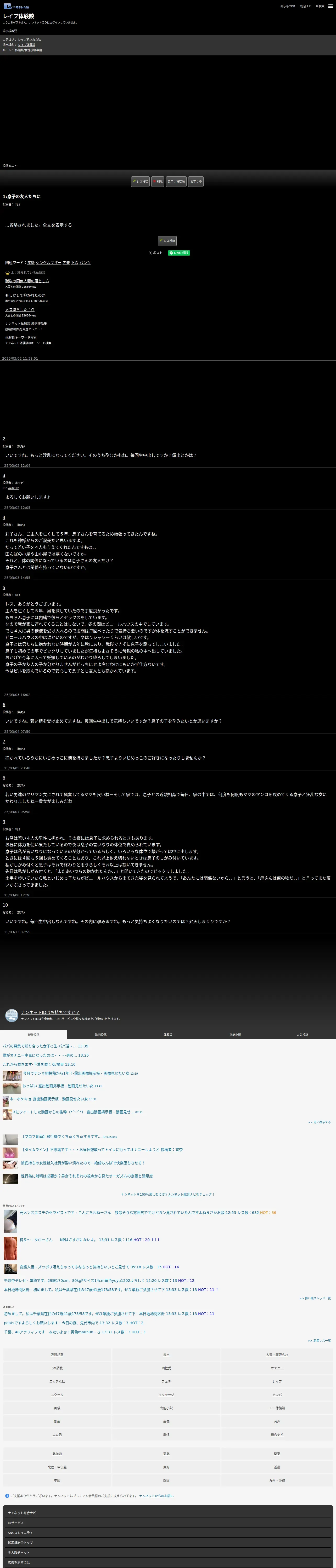Switch to the 新着投稿 tab

[33, 1035]
